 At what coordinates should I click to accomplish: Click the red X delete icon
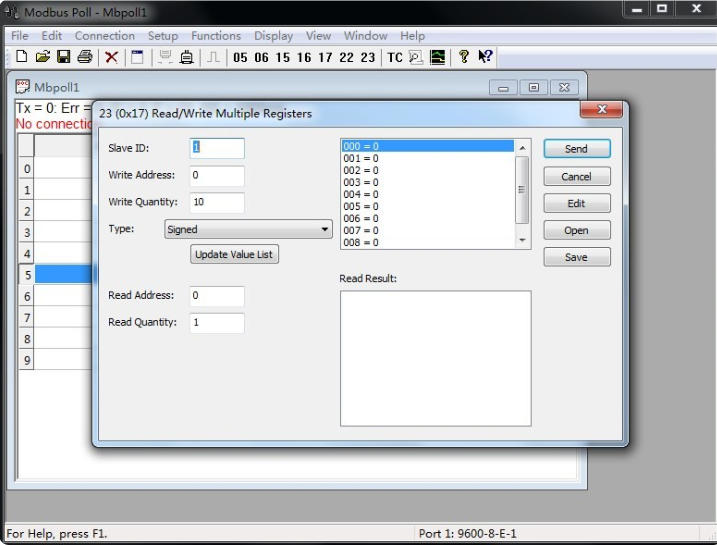click(112, 57)
